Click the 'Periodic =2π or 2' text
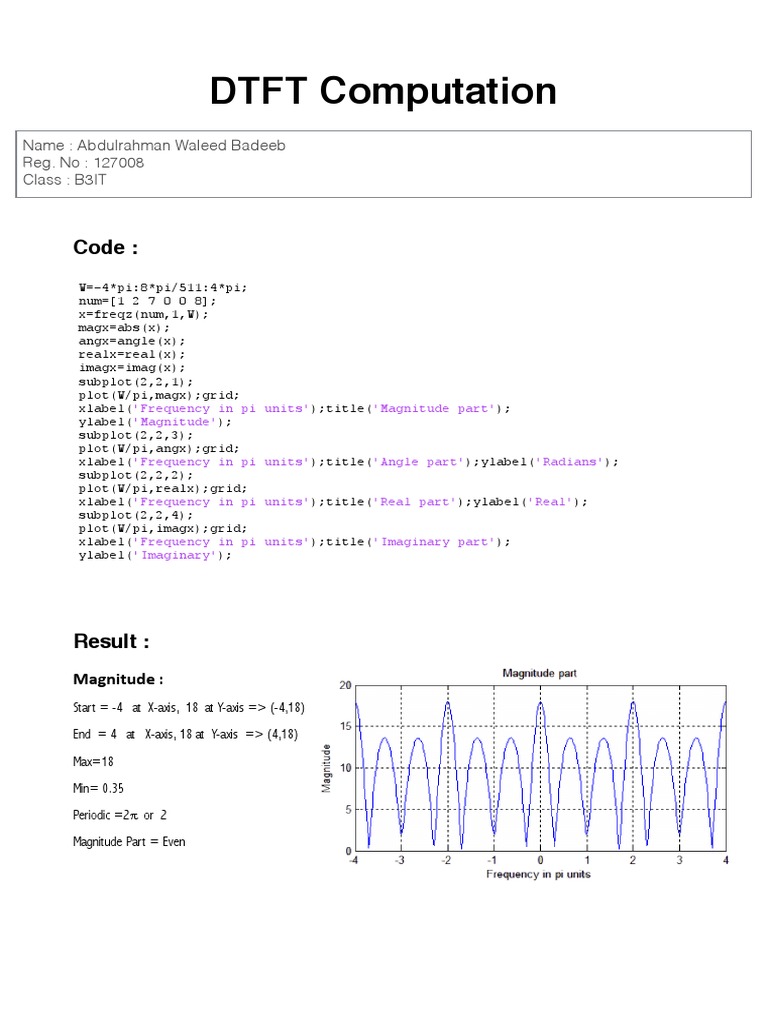768x1024 pixels. [120, 815]
